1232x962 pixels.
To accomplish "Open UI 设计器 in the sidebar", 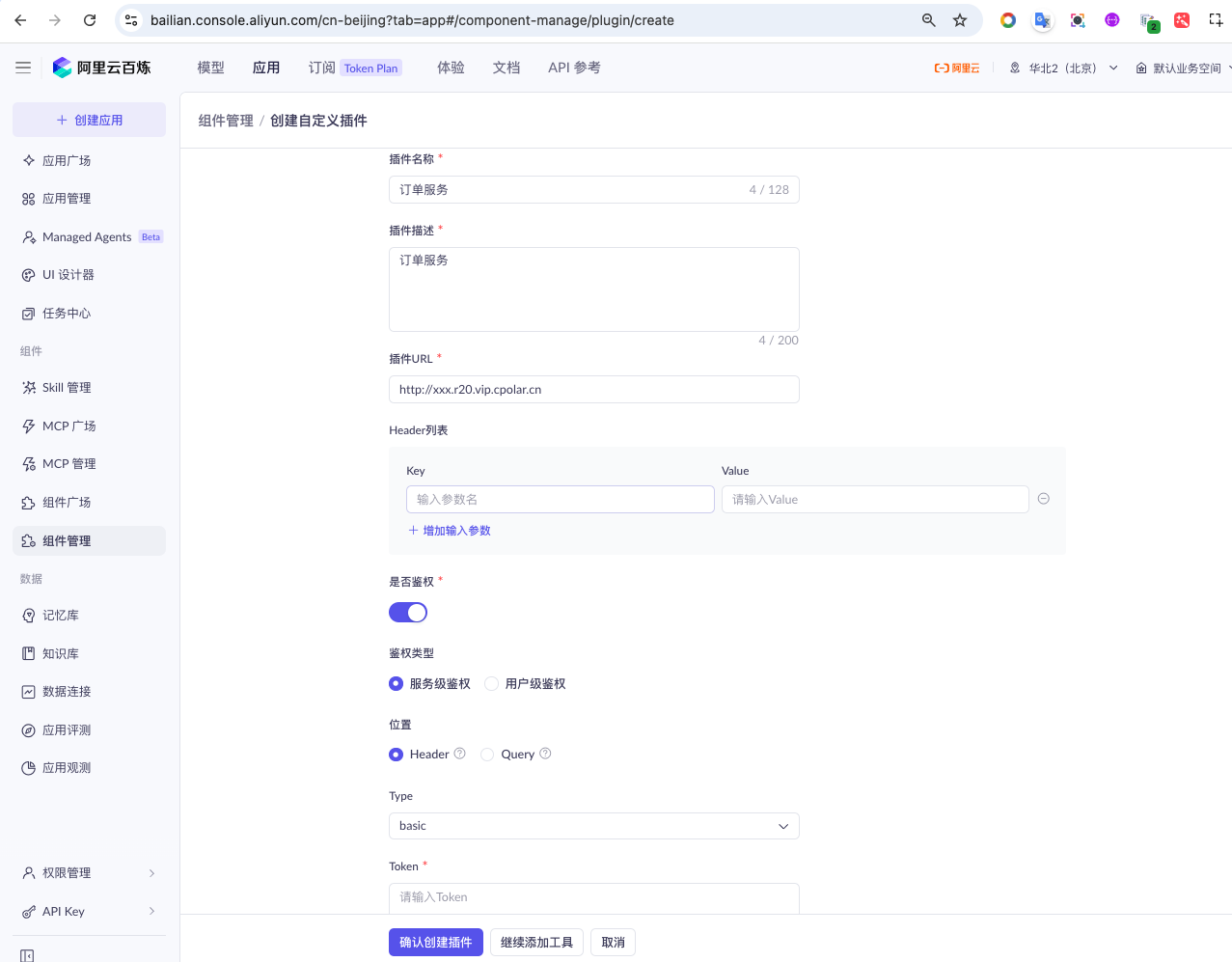I will tap(89, 275).
